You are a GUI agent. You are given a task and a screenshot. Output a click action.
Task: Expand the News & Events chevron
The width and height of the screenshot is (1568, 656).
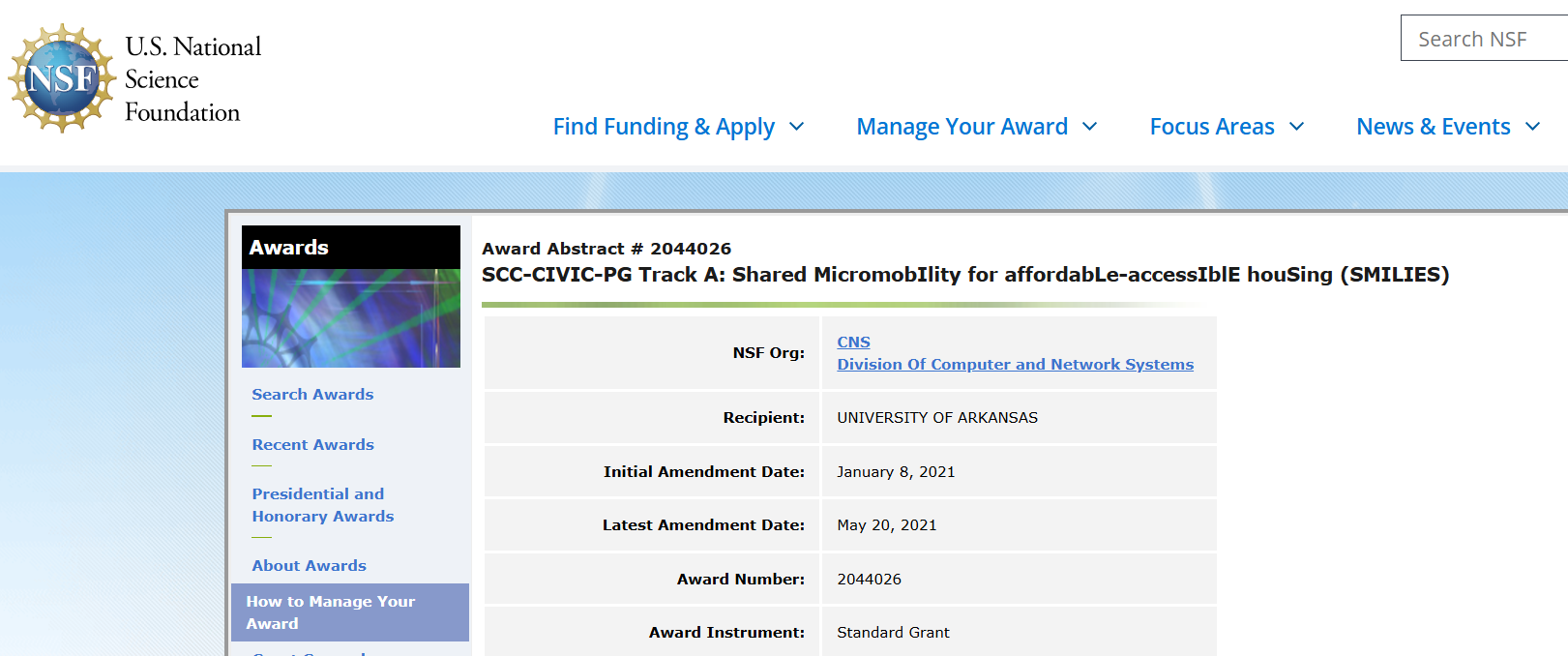(1533, 127)
